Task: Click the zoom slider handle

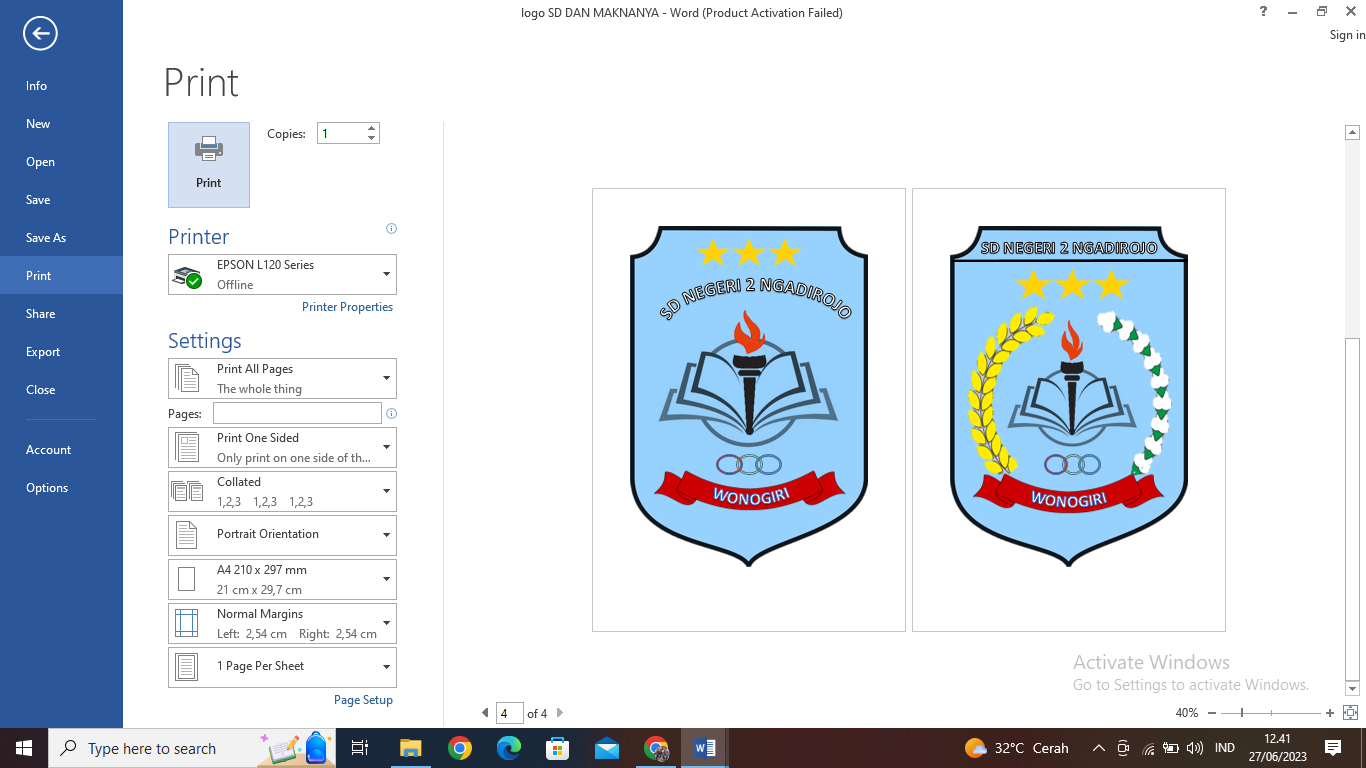Action: click(x=1241, y=713)
